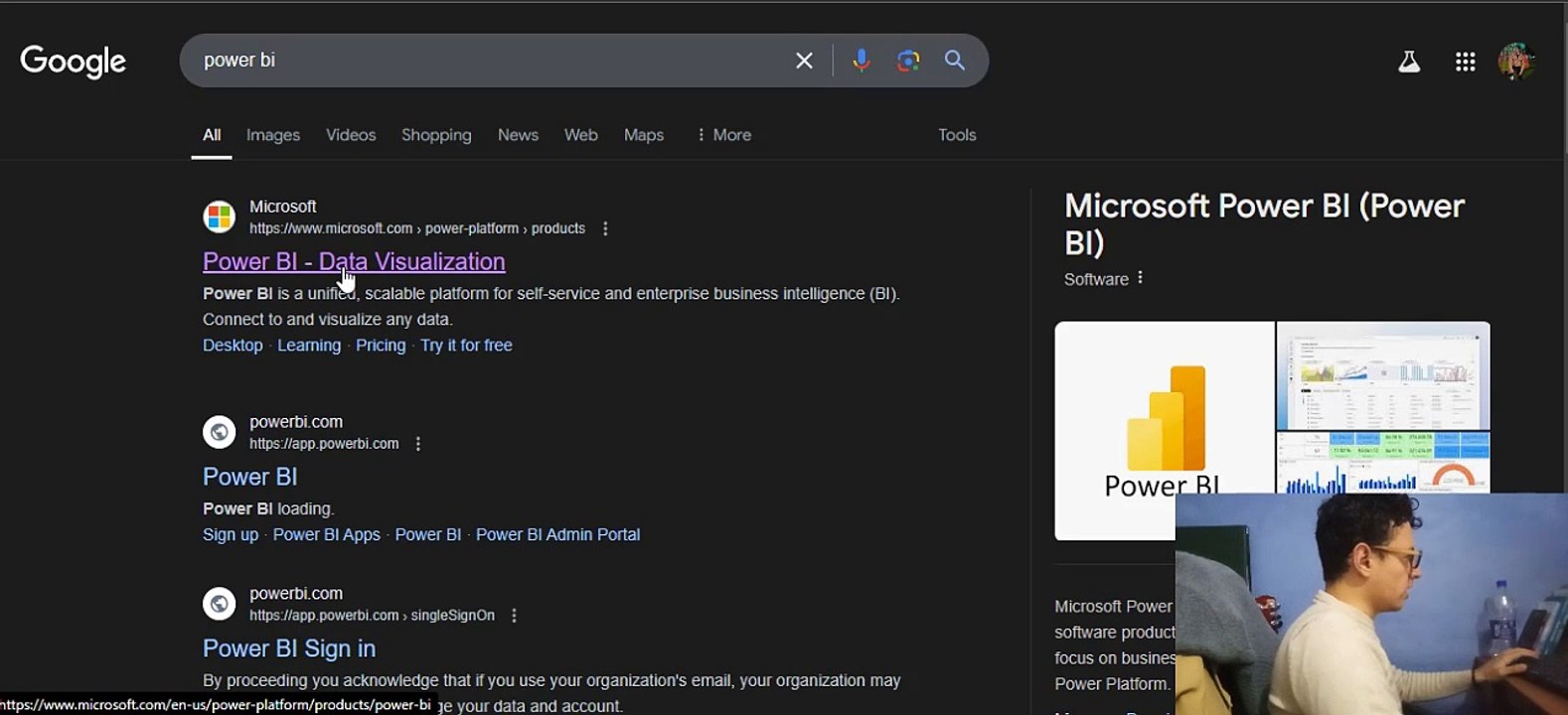Click the singleSignOn URL breadcrumb
This screenshot has width=1568, height=715.
372,616
